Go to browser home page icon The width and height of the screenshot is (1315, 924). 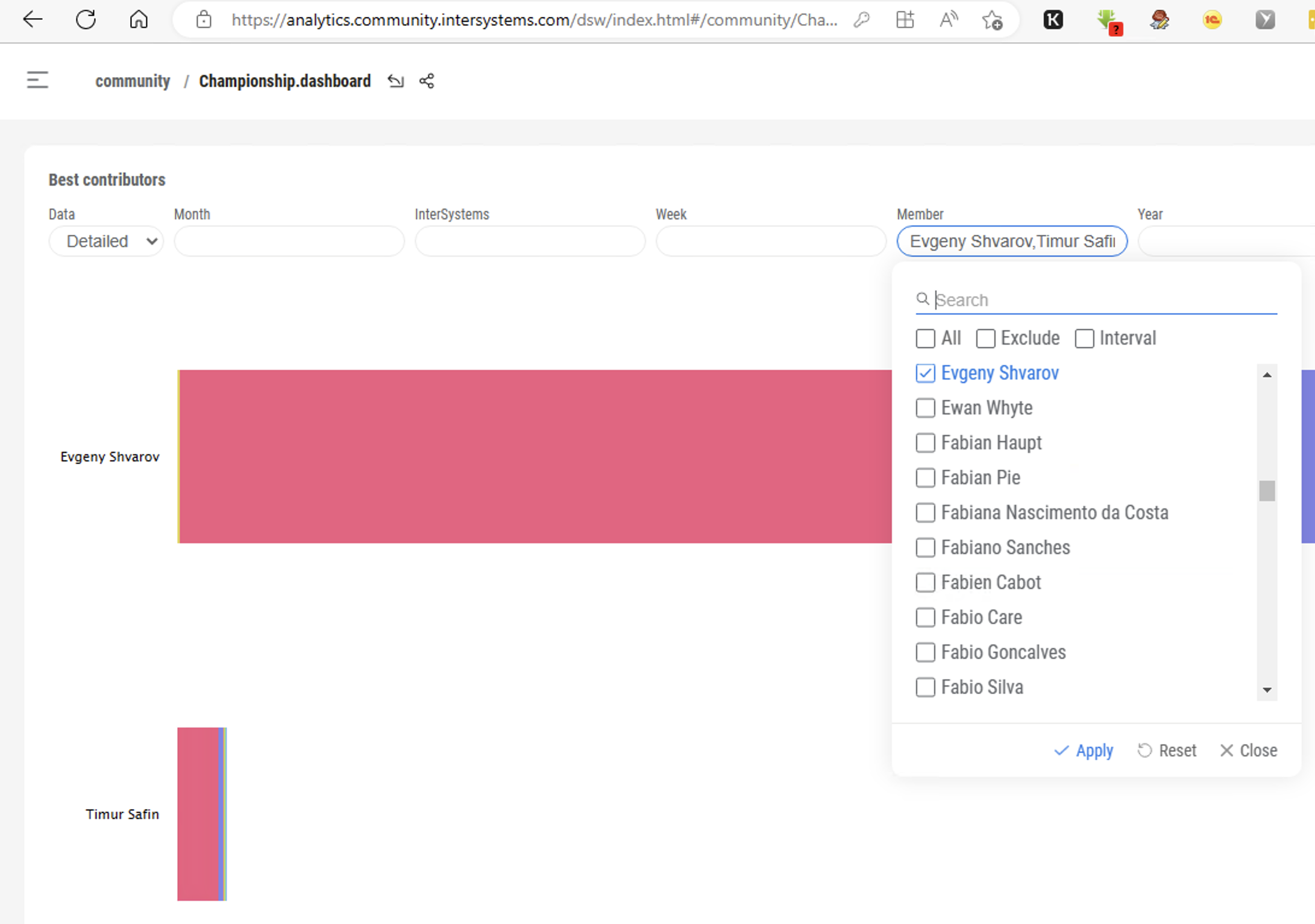tap(139, 20)
